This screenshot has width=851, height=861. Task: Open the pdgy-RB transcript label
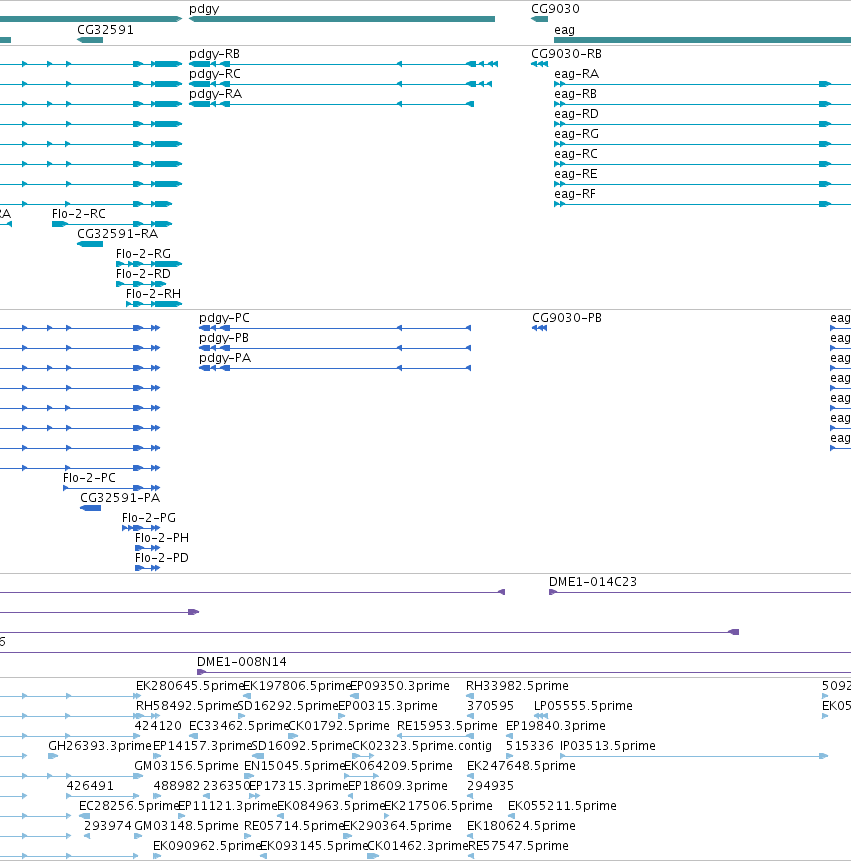214,54
